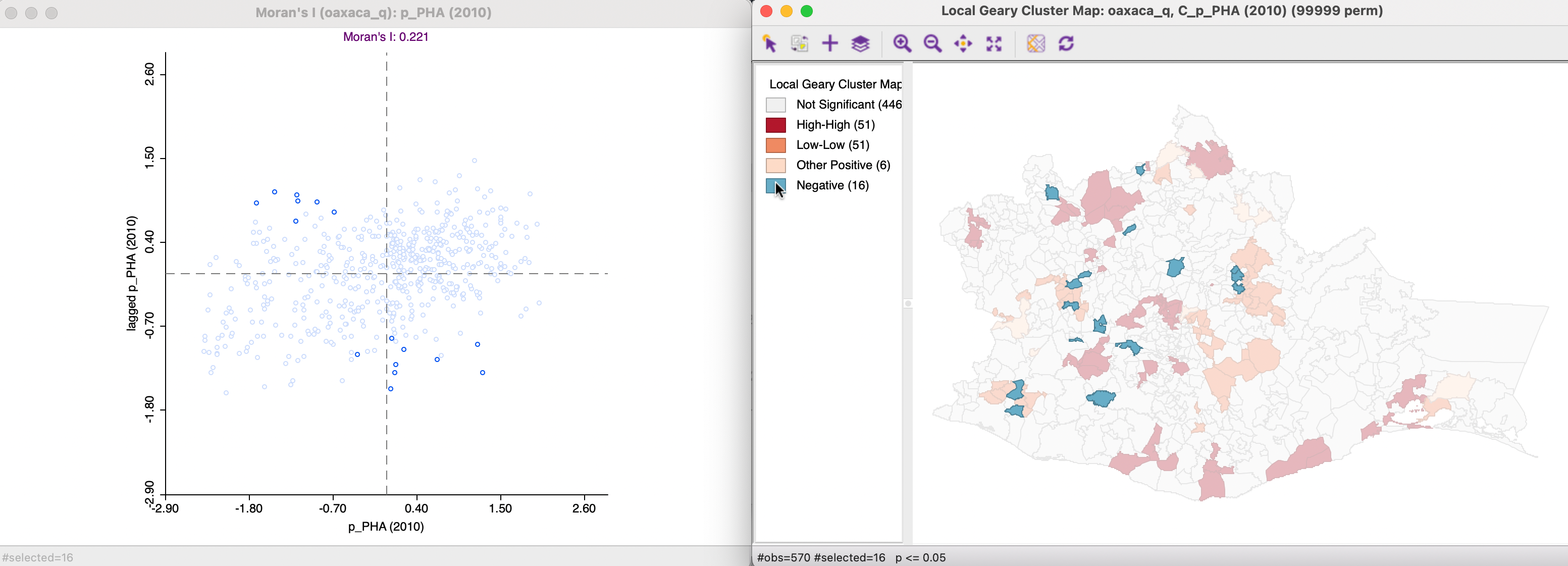
Task: Activate the zoom in magnifier tool
Action: 902,44
